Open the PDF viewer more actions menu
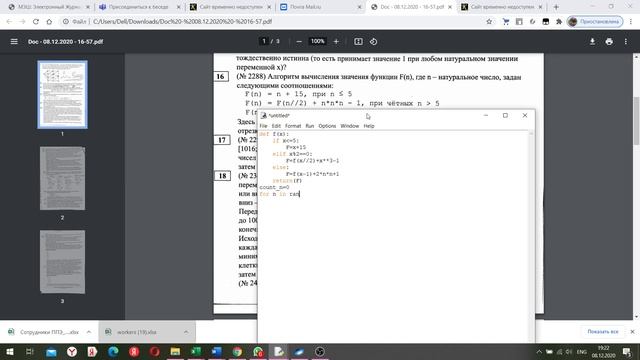This screenshot has width=640, height=360. [x=626, y=42]
